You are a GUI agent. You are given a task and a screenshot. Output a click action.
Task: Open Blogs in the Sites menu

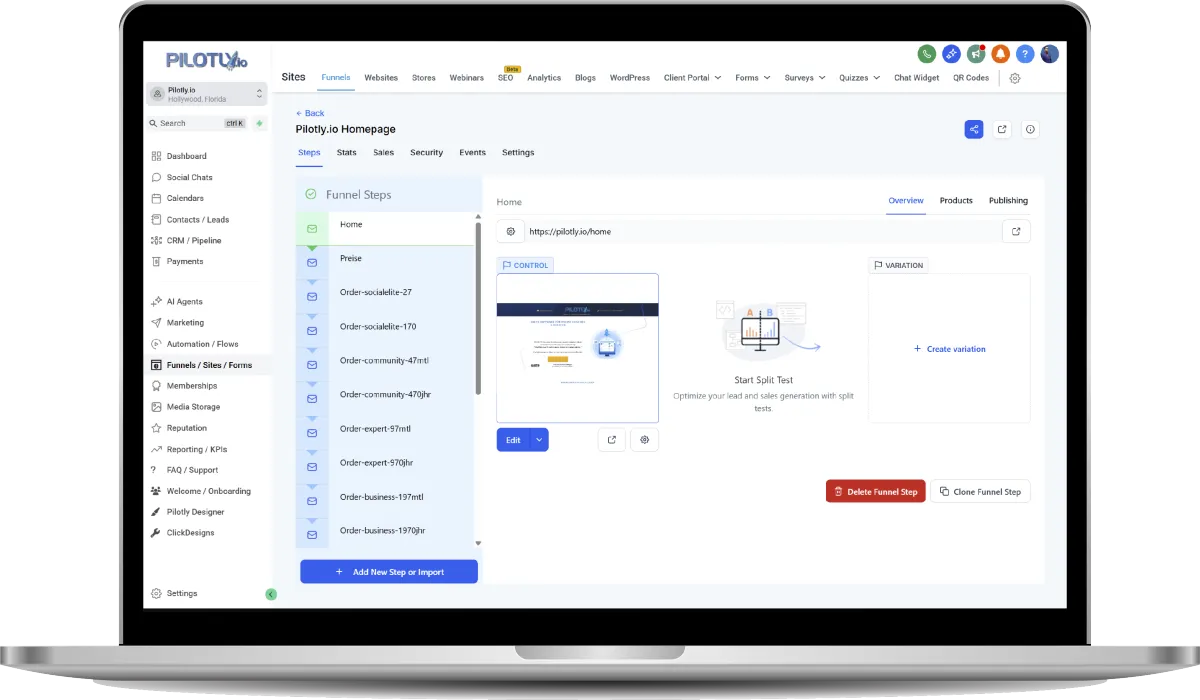point(585,78)
